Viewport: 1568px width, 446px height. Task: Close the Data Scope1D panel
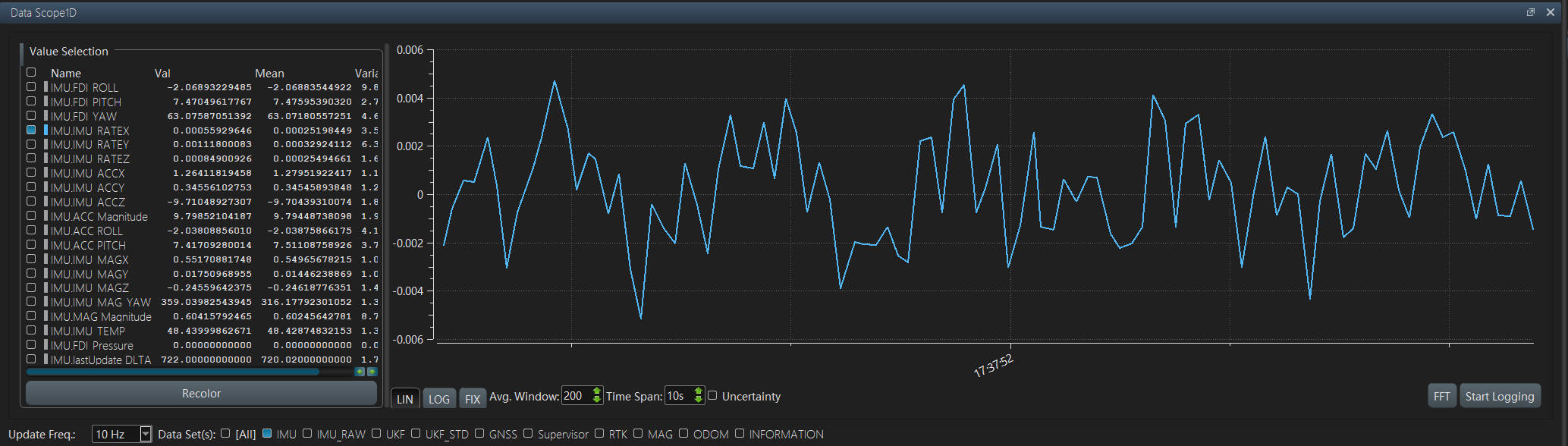(1551, 12)
